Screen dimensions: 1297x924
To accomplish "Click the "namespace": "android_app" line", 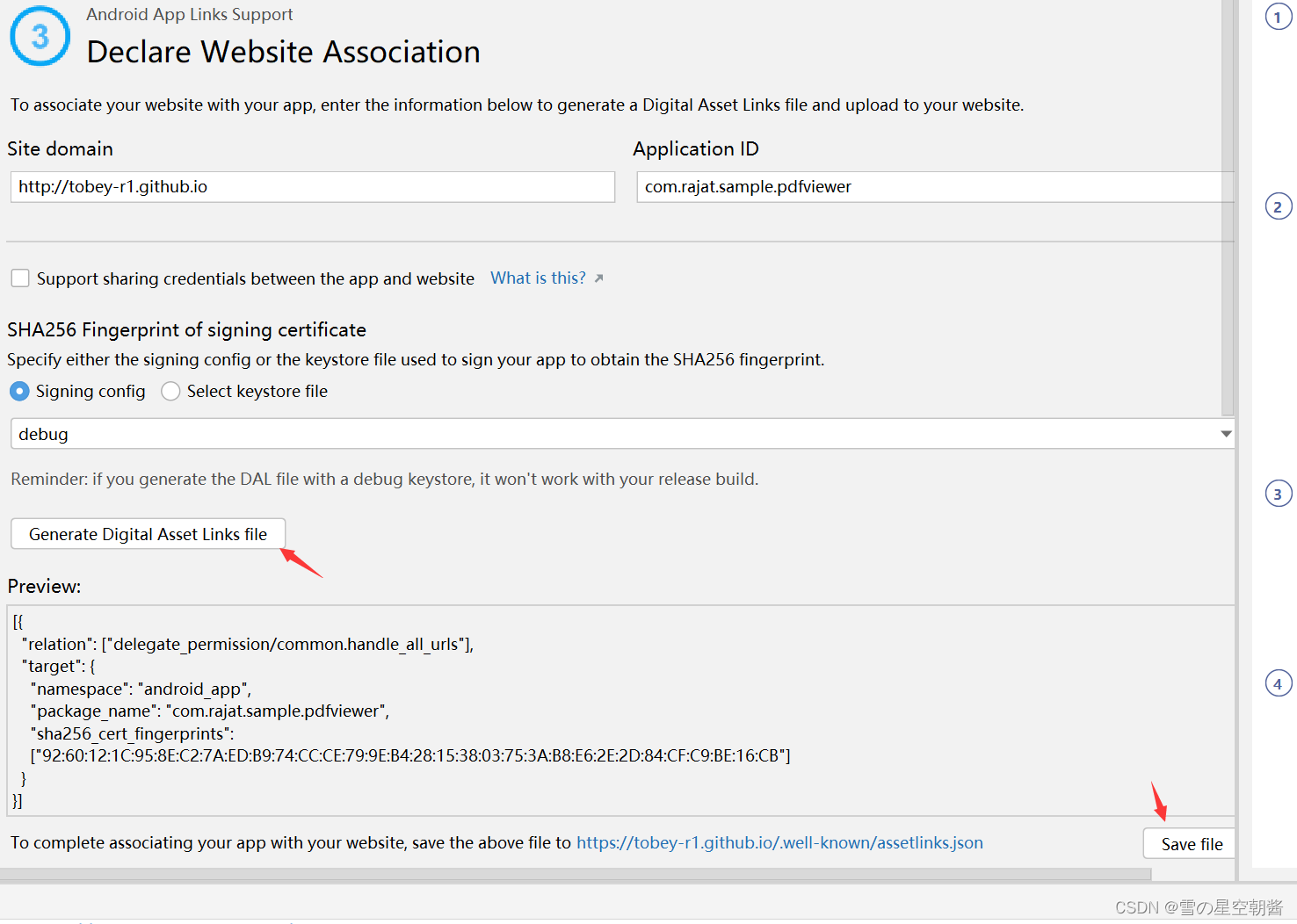I will click(141, 689).
